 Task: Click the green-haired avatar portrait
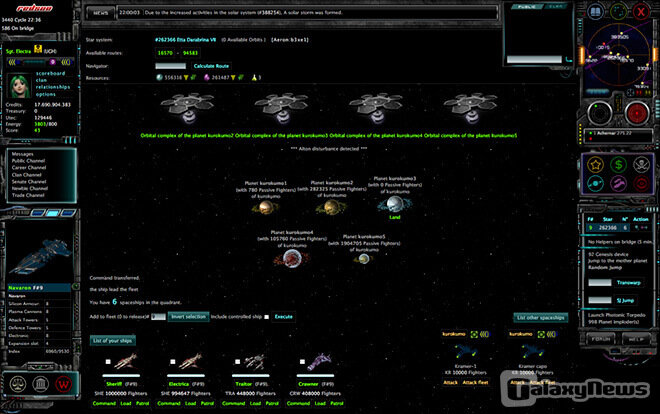(x=20, y=86)
